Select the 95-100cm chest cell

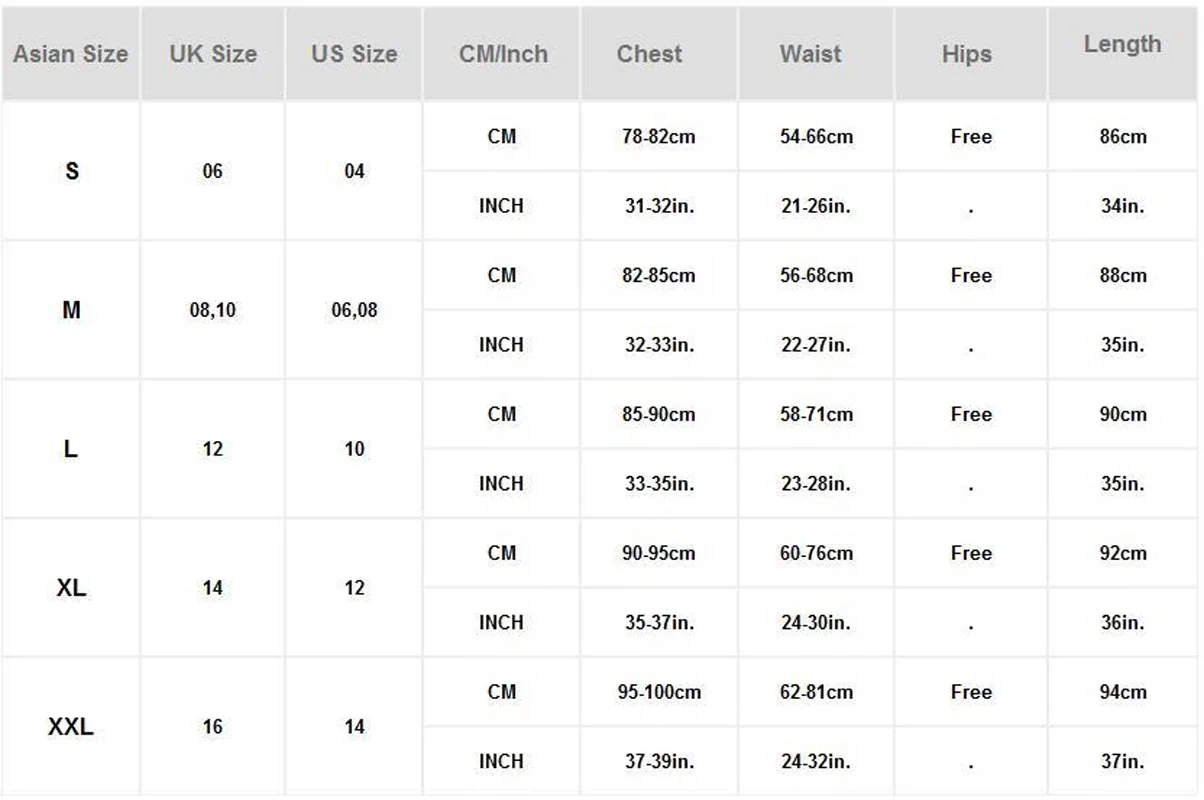[659, 692]
